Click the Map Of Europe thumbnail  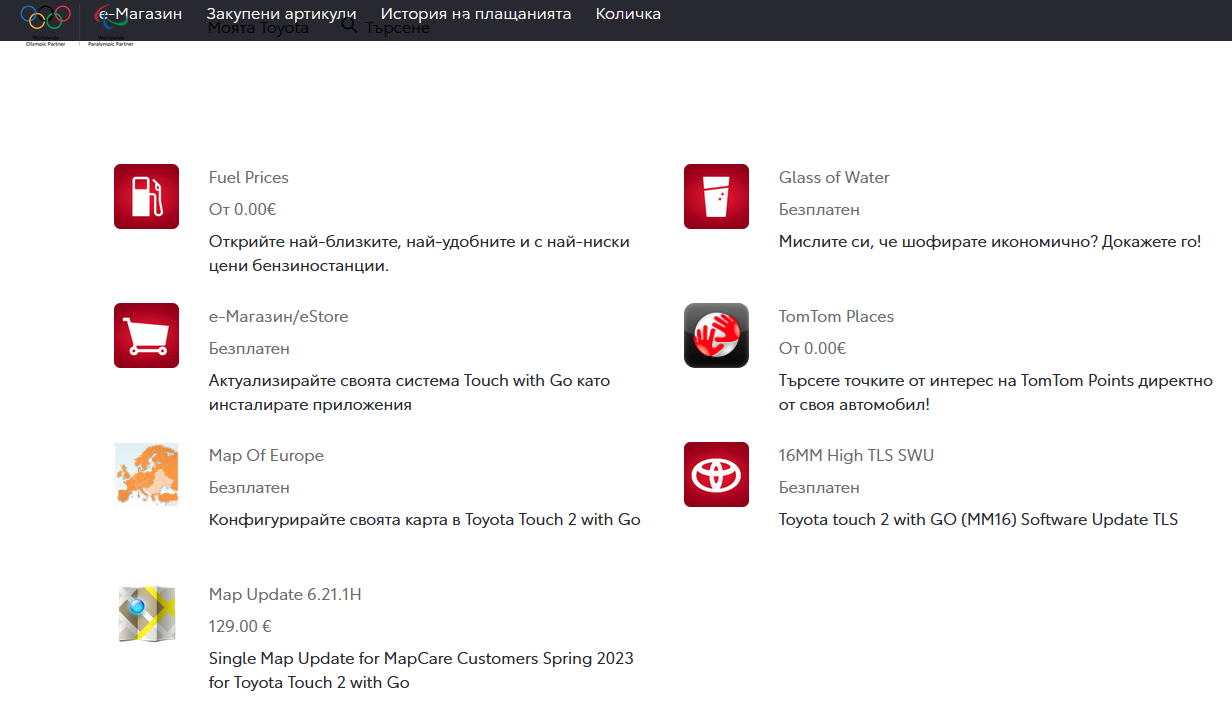(x=146, y=474)
